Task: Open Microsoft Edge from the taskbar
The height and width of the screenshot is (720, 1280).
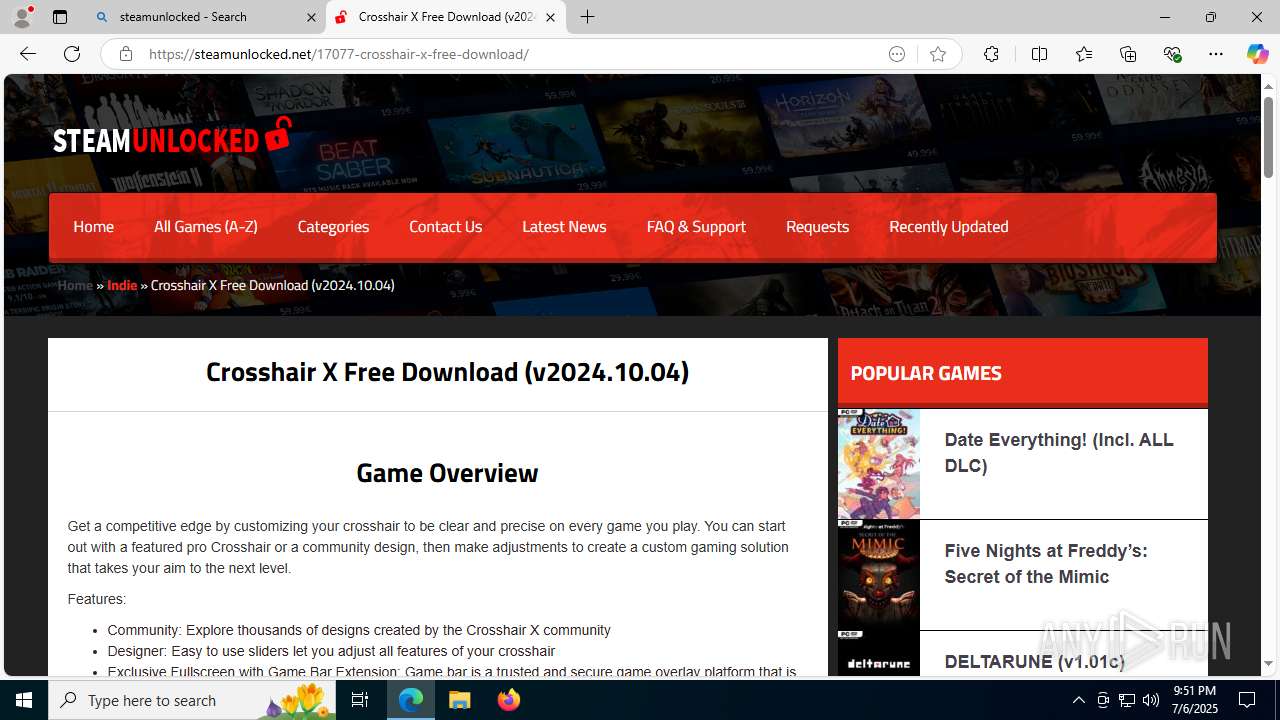Action: (411, 700)
